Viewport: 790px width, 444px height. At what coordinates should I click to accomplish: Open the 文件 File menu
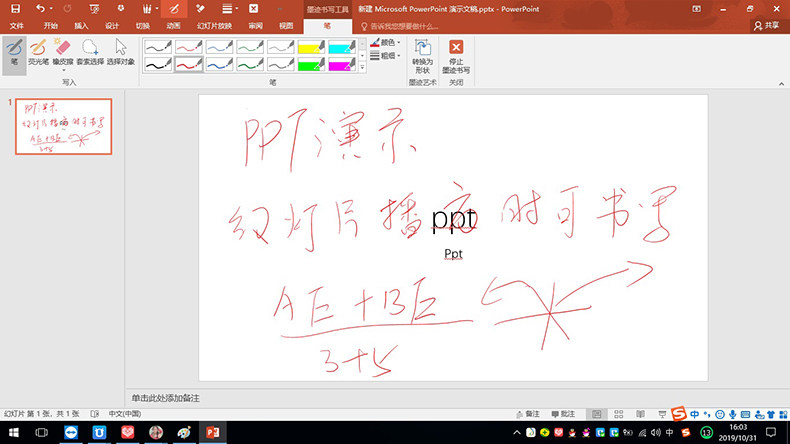click(17, 26)
